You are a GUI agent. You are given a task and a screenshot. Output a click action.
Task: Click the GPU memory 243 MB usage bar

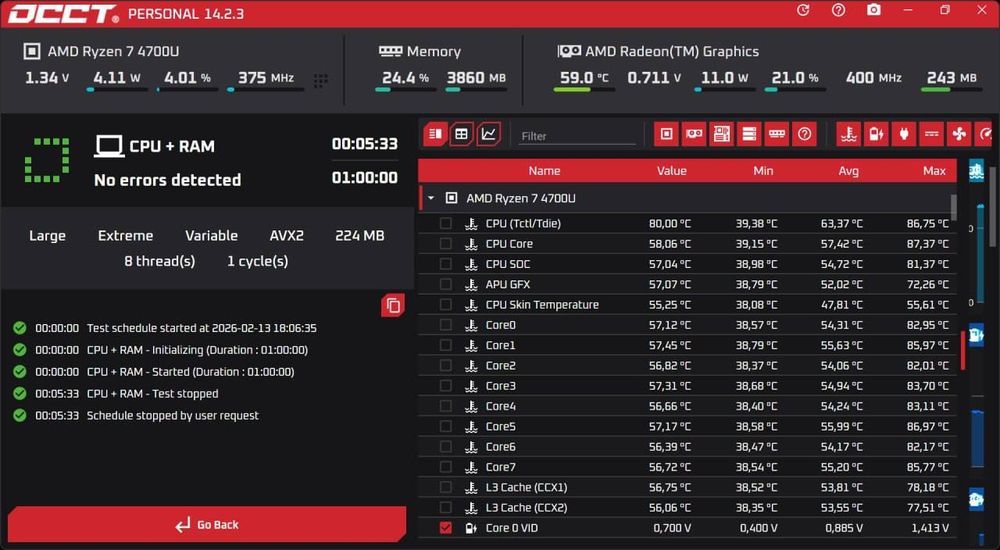click(951, 90)
